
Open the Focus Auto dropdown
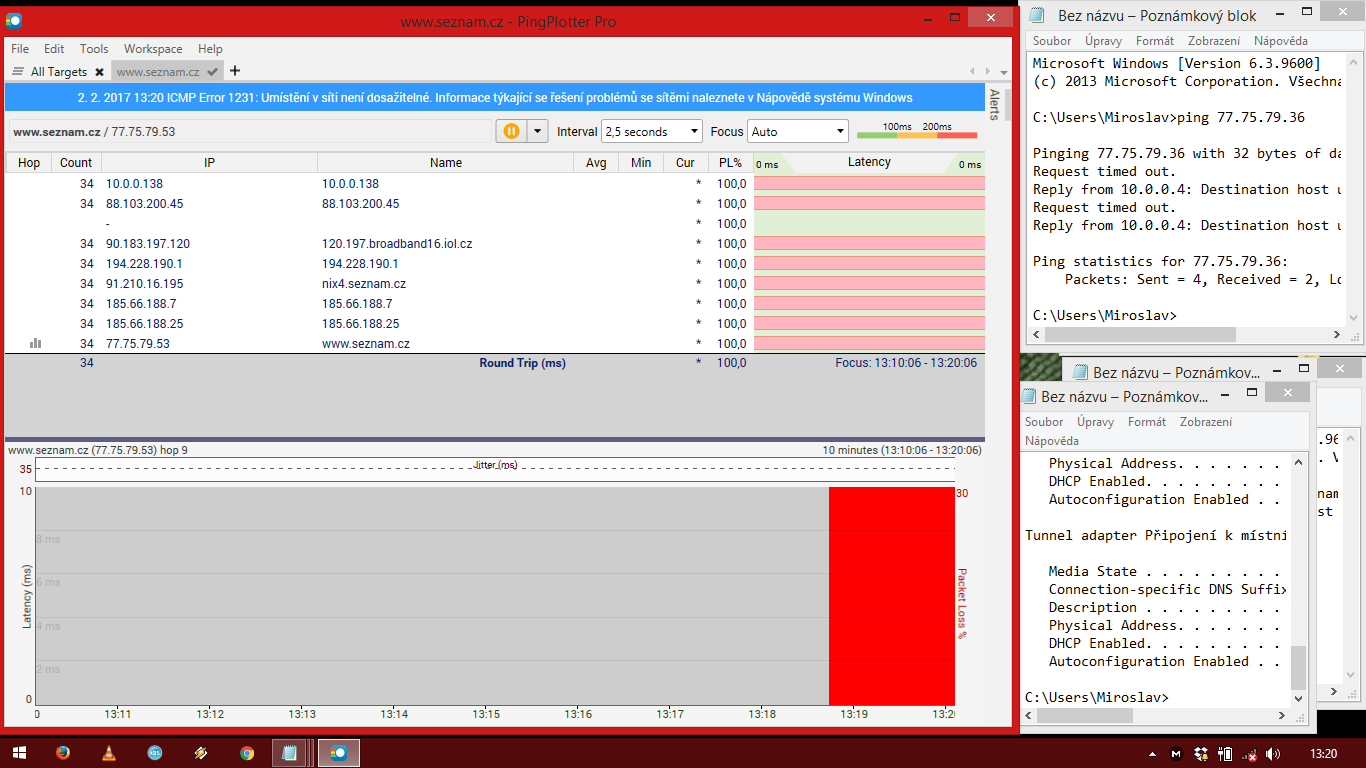[x=797, y=131]
